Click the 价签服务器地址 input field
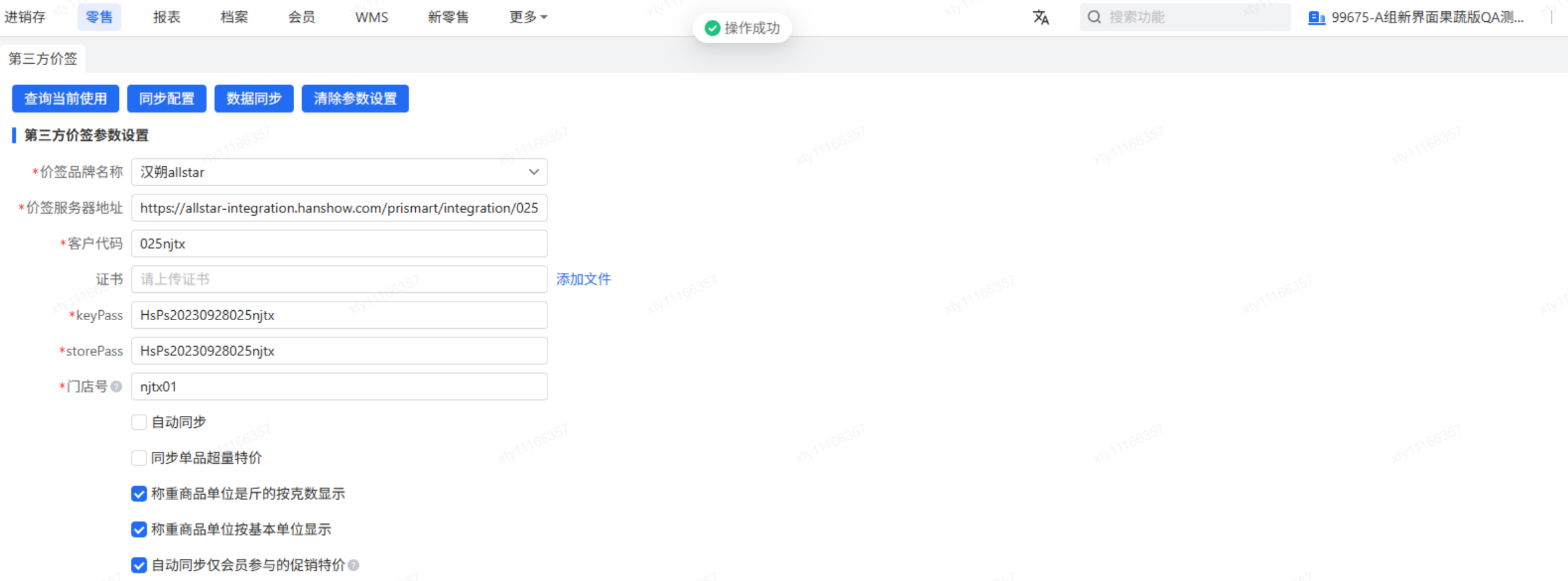The image size is (1568, 581). 339,208
